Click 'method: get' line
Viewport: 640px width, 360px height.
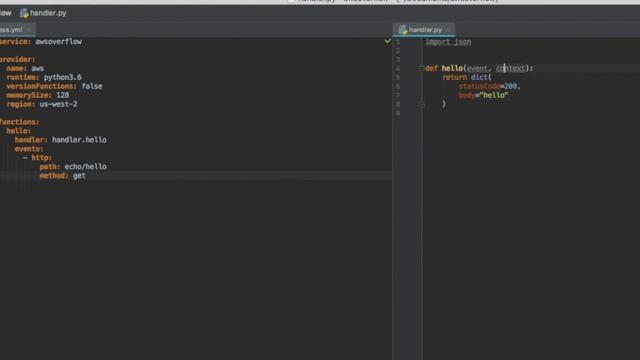pos(62,176)
